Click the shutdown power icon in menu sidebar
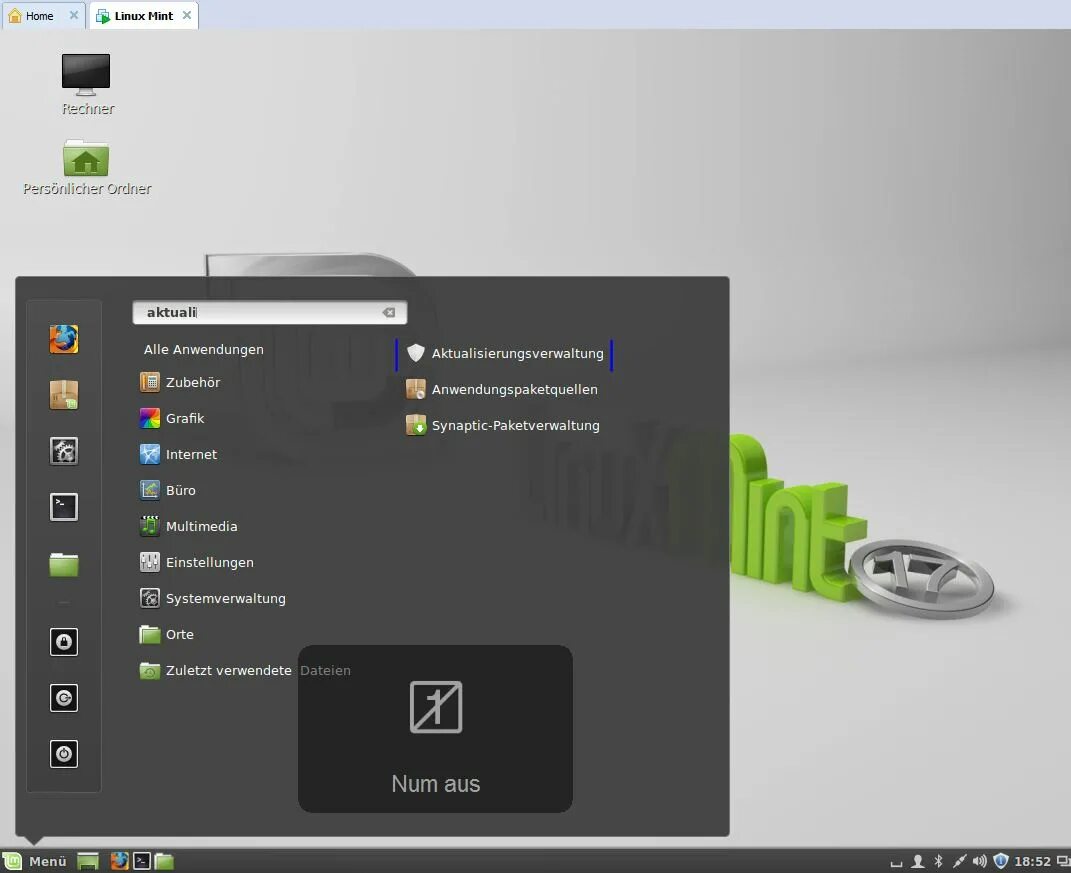Image resolution: width=1071 pixels, height=873 pixels. pyautogui.click(x=64, y=753)
